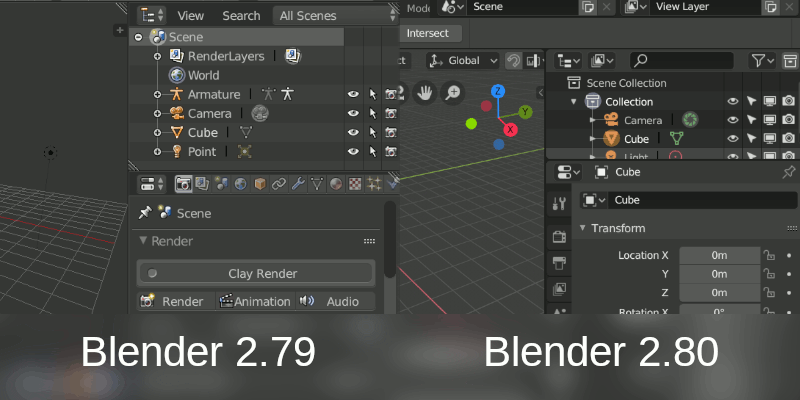Open Material sphere tab in 2.79

click(x=336, y=184)
